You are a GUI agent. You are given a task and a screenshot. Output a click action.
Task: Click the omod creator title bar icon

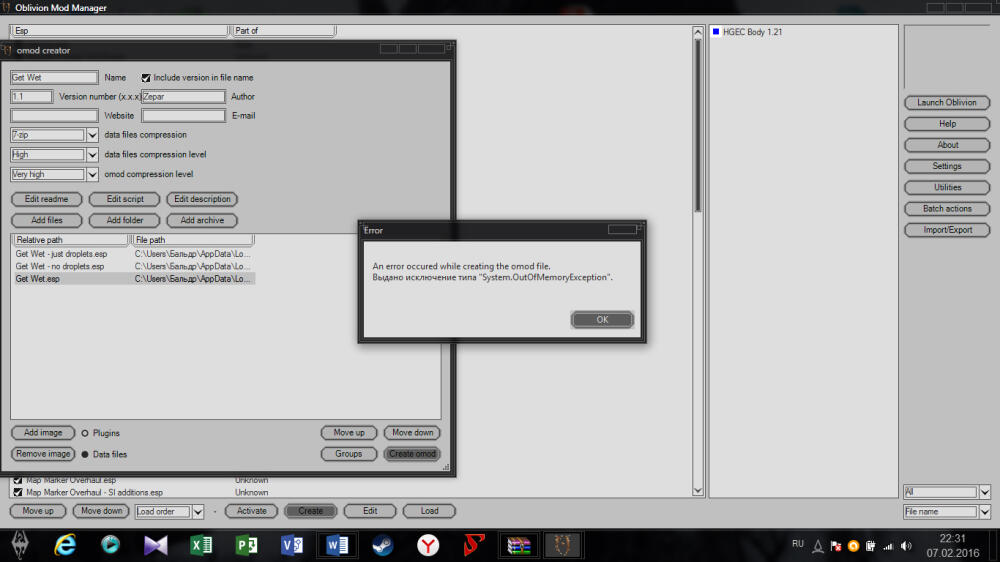coord(7,50)
